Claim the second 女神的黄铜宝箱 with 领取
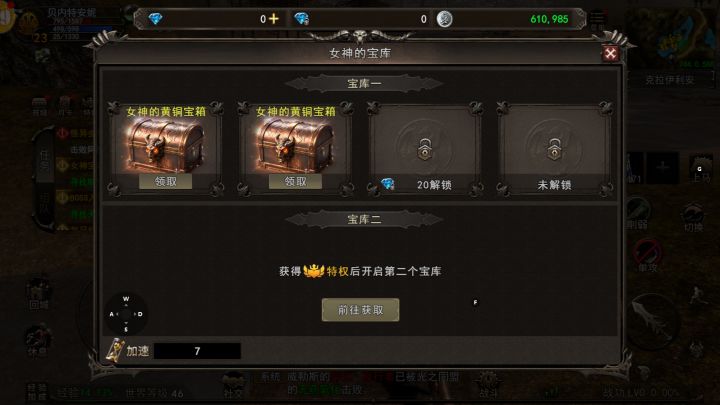 (x=295, y=181)
